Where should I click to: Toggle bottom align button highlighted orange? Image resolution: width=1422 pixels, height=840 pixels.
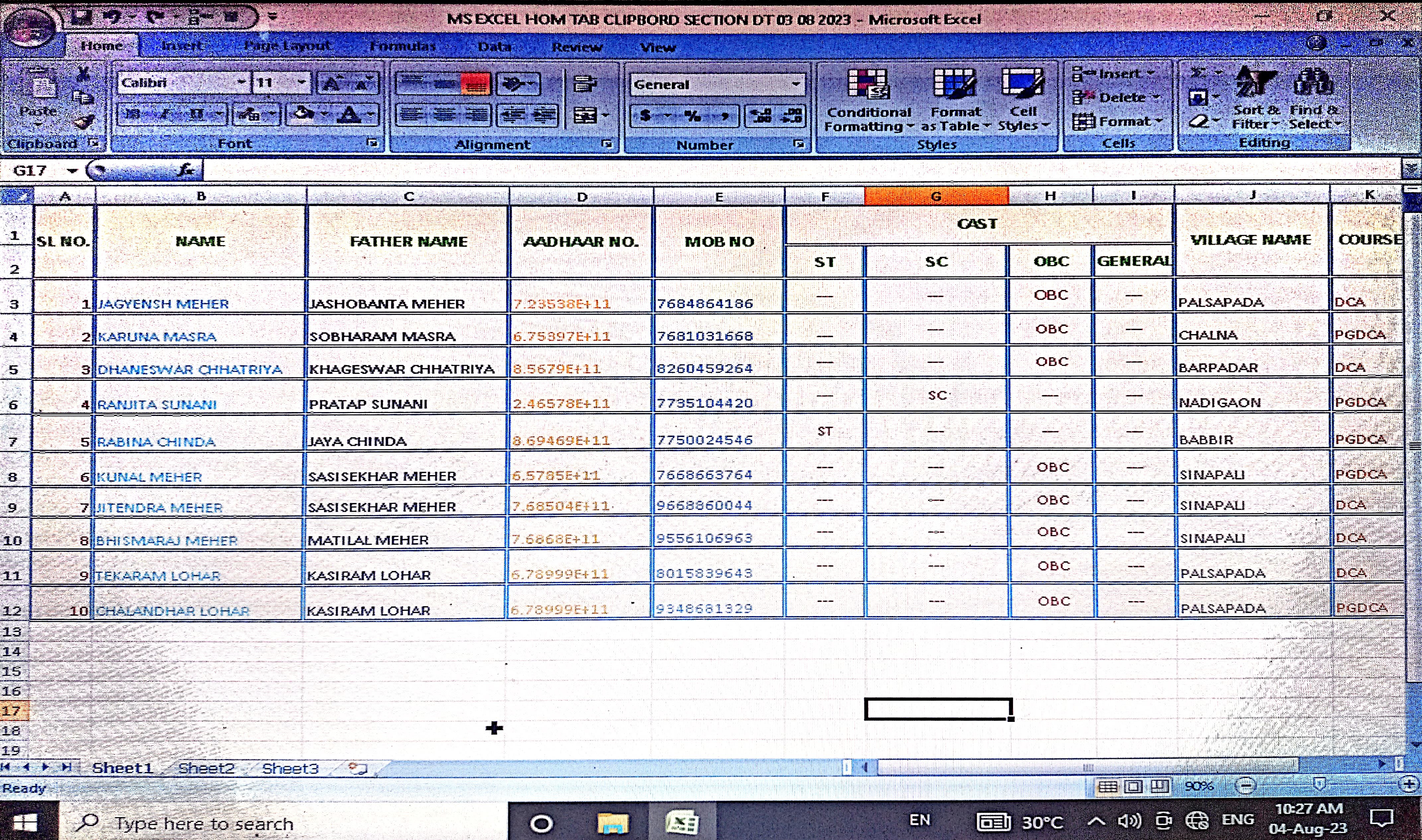point(475,84)
